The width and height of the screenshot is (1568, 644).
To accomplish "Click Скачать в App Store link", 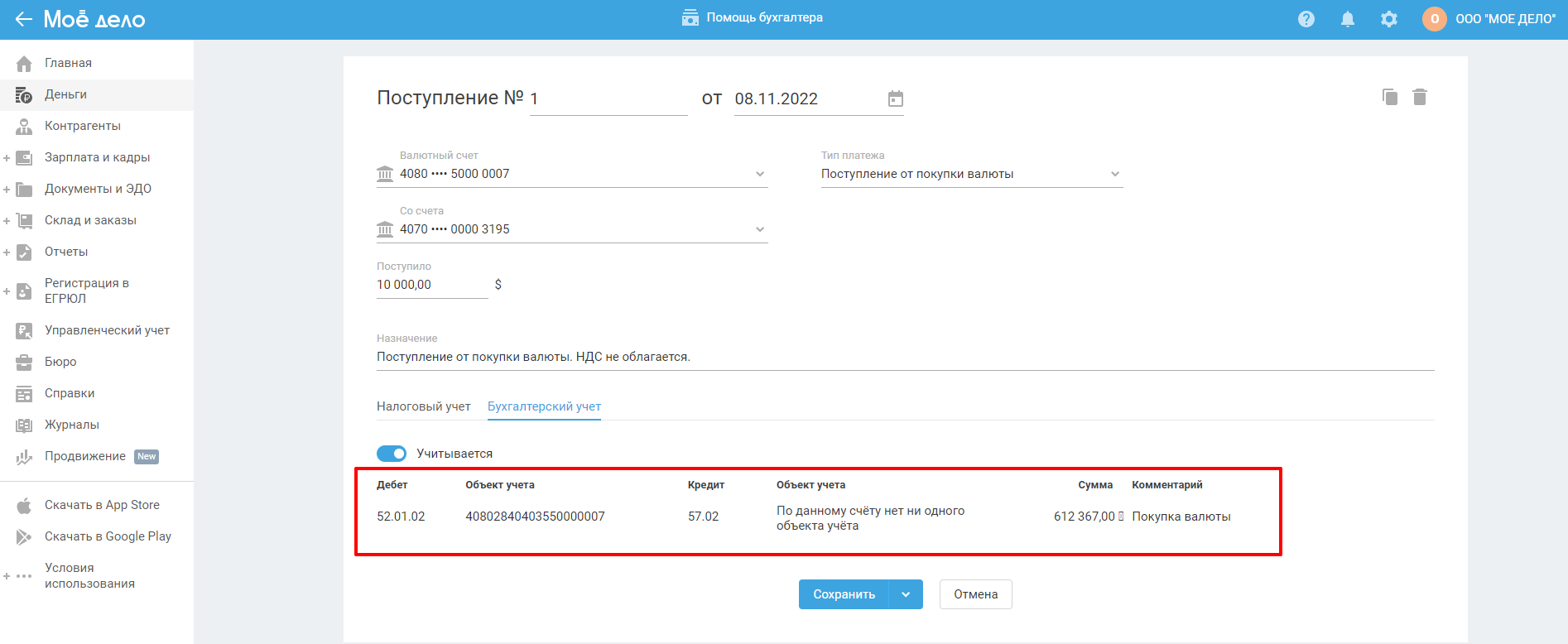I will [102, 505].
